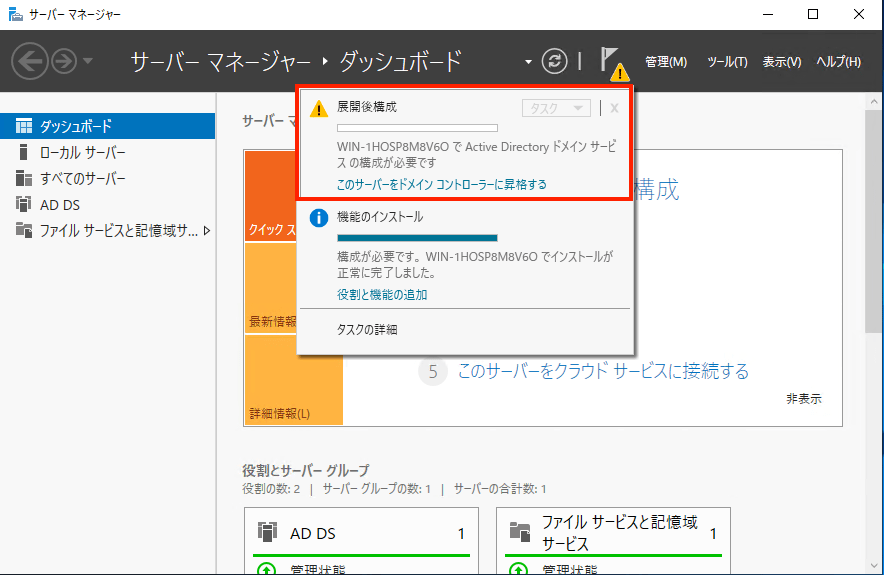Image resolution: width=884 pixels, height=575 pixels.
Task: Maximize the Server Manager window
Action: click(813, 14)
